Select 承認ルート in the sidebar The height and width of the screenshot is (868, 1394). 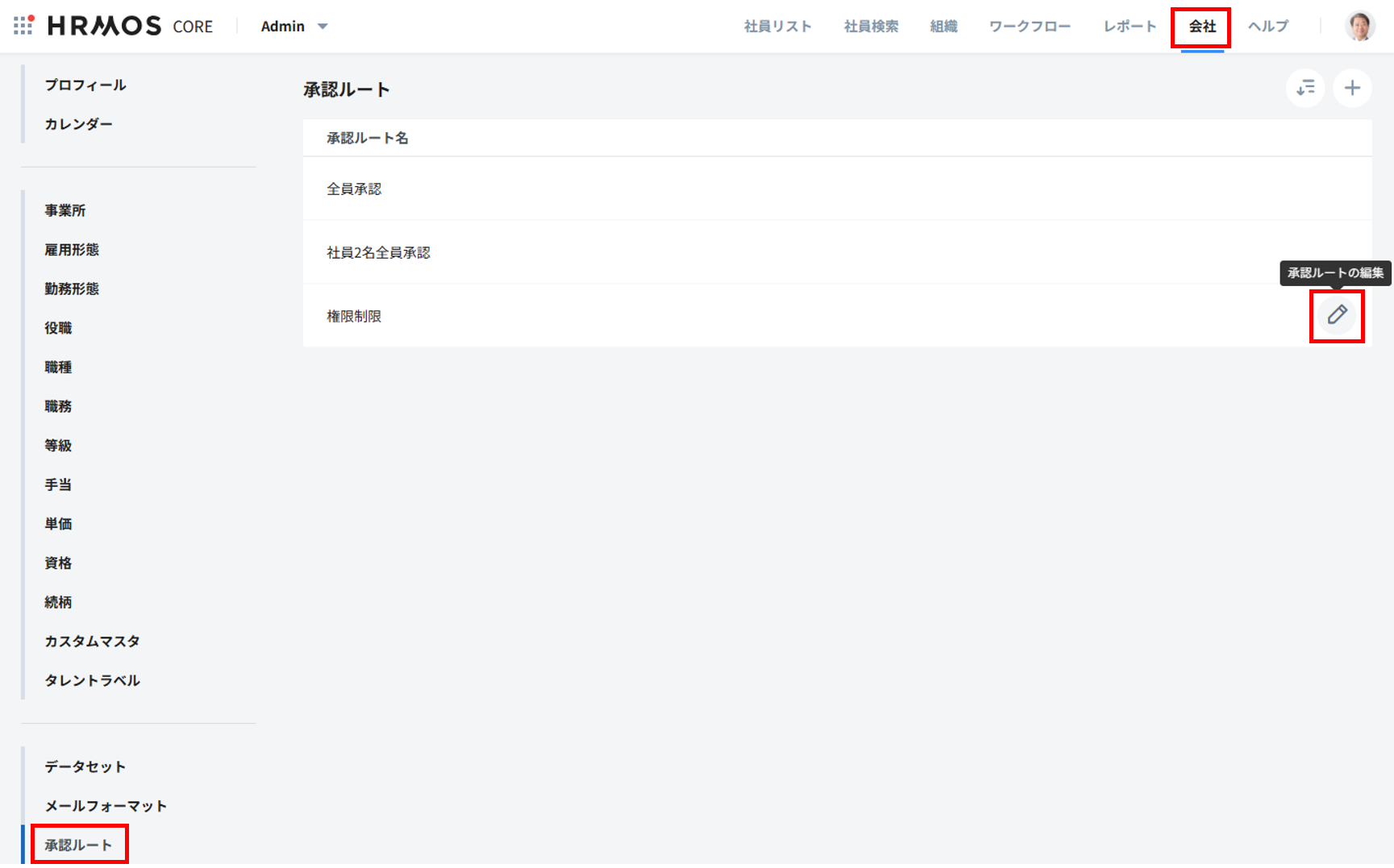coord(78,845)
